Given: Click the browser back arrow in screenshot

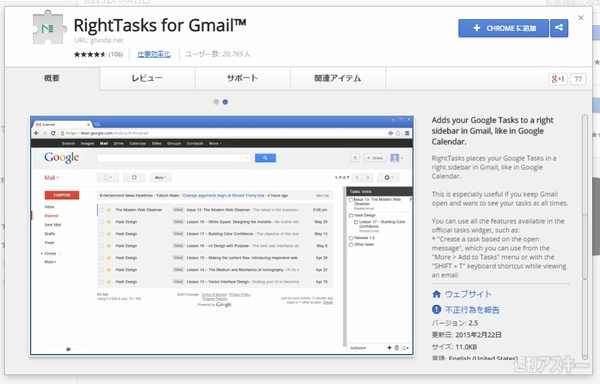Looking at the screenshot, I should [36, 133].
